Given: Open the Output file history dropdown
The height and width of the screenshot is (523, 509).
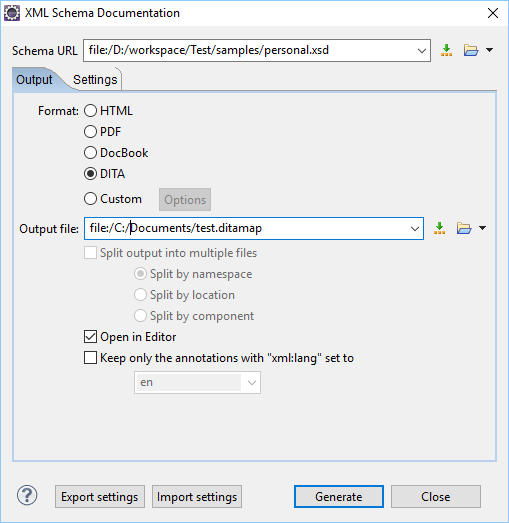Looking at the screenshot, I should click(415, 229).
